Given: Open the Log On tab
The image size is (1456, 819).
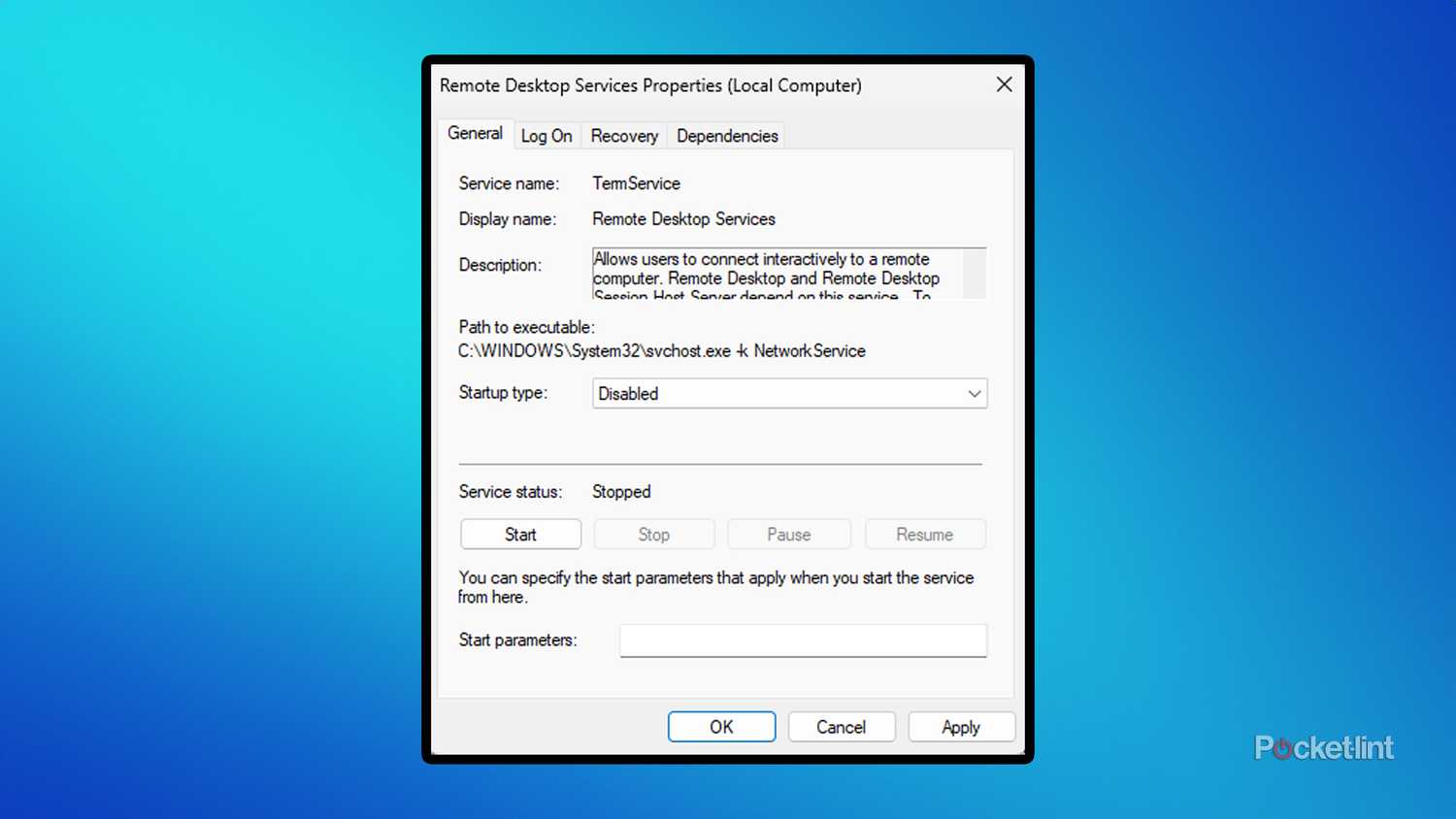Looking at the screenshot, I should click(x=546, y=136).
